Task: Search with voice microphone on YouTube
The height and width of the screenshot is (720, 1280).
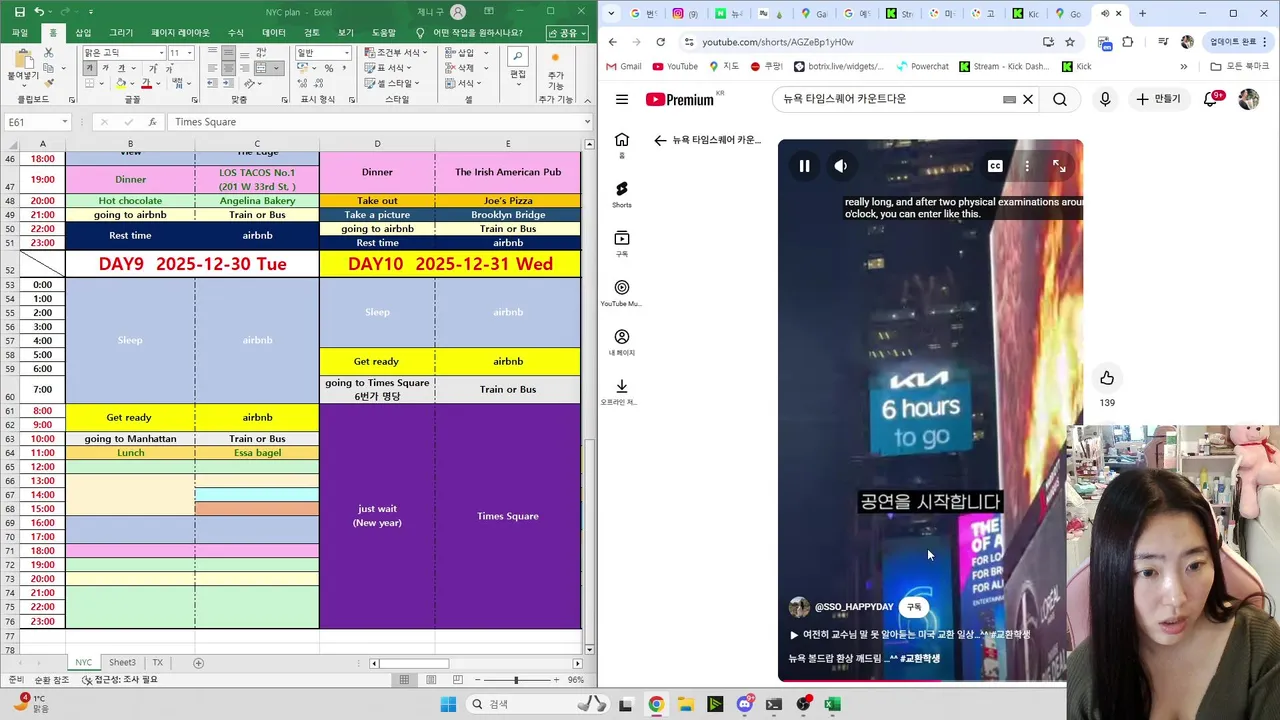Action: (1105, 99)
